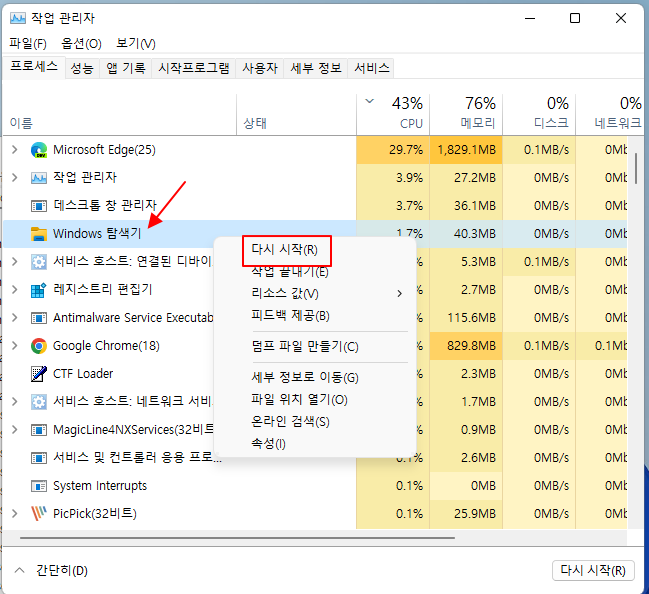Open the 리소스 값(V) submenu arrow

pyautogui.click(x=399, y=294)
